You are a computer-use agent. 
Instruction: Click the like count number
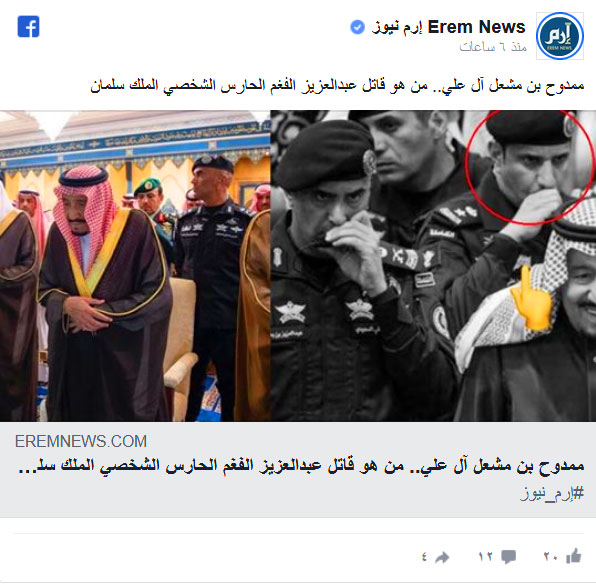(550, 557)
